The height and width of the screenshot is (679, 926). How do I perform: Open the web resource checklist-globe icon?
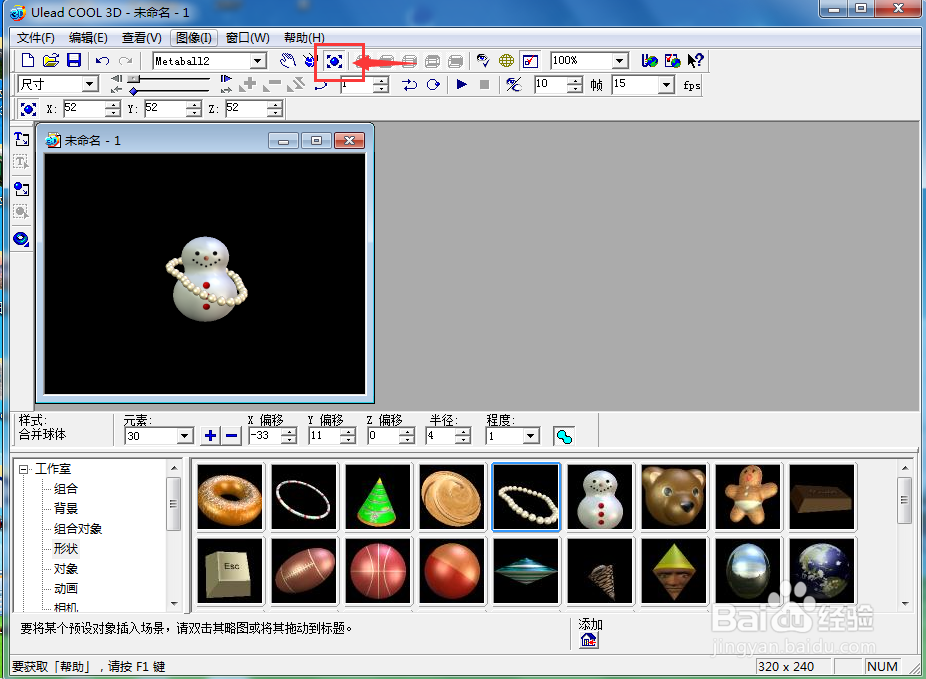673,61
